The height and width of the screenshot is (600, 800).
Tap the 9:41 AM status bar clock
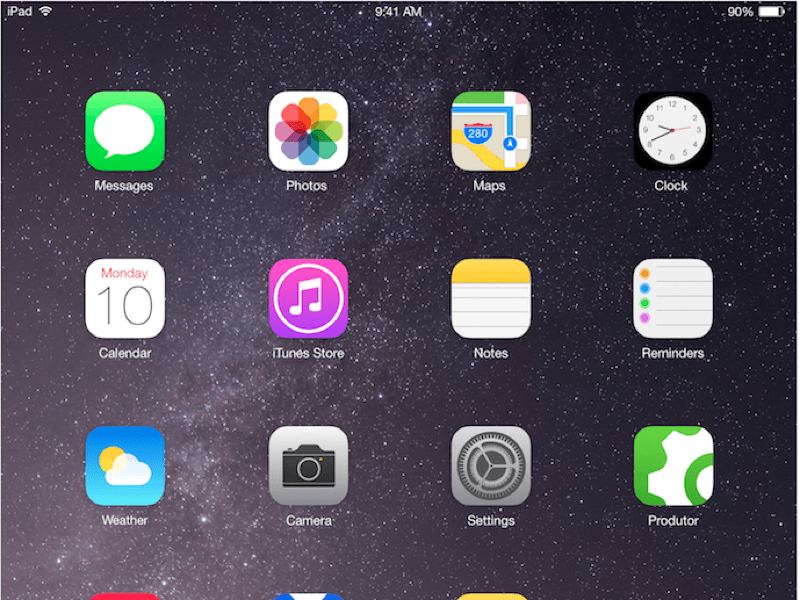click(398, 11)
